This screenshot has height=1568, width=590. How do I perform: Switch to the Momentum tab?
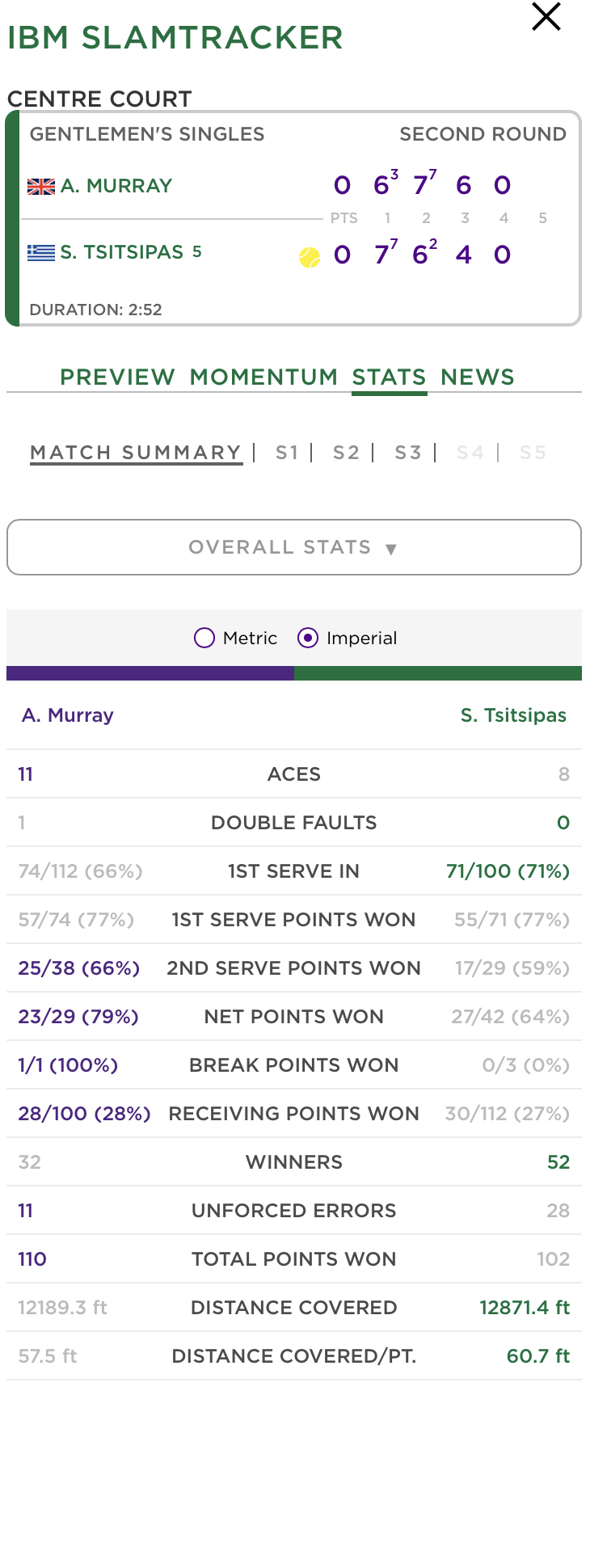[x=263, y=377]
